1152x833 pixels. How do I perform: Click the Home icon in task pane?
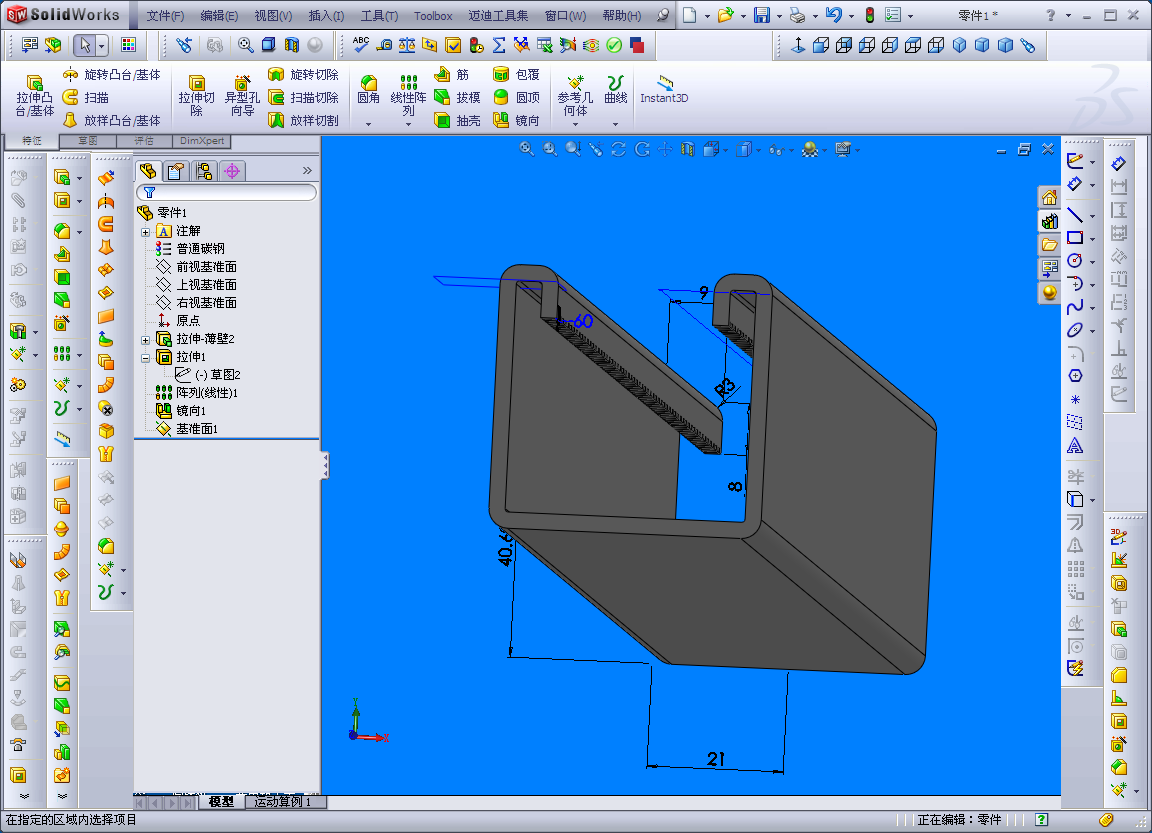pyautogui.click(x=1049, y=198)
